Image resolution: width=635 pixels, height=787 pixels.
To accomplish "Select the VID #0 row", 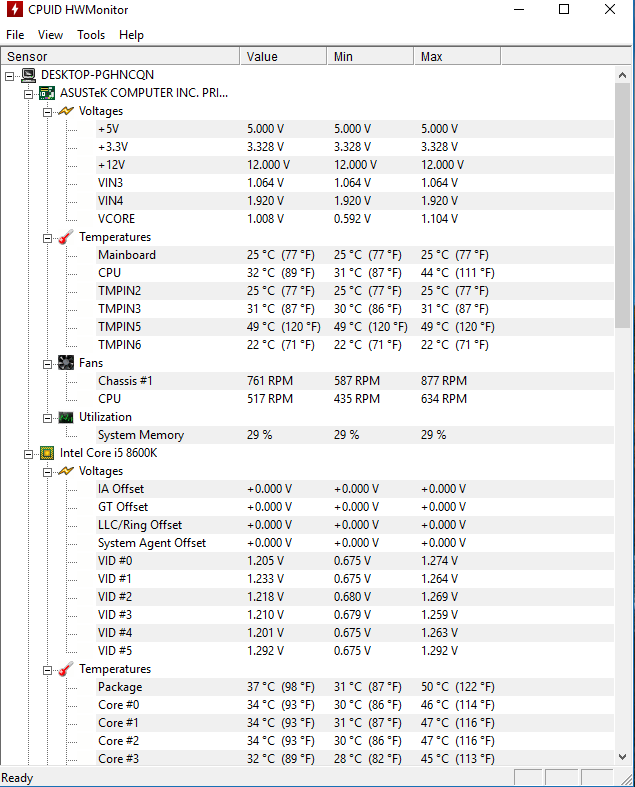I will point(355,561).
